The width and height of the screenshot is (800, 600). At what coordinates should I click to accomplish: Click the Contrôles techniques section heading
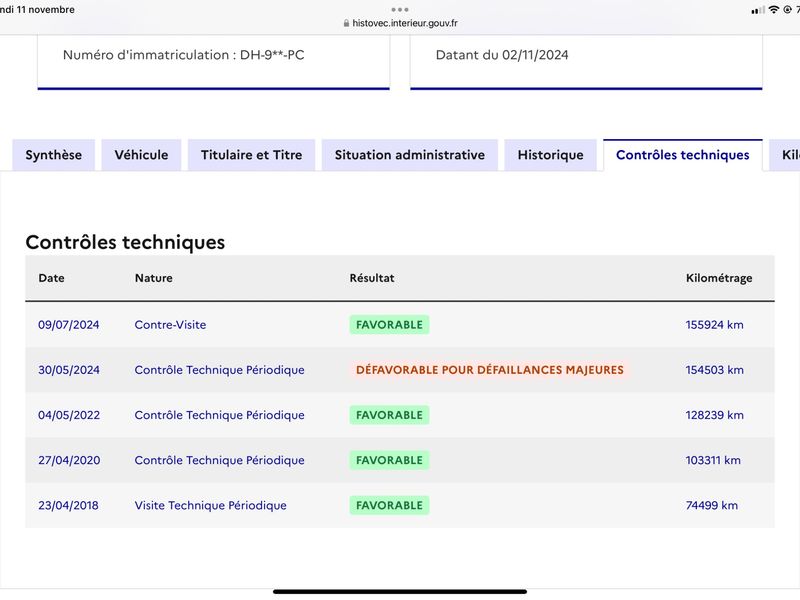click(125, 242)
